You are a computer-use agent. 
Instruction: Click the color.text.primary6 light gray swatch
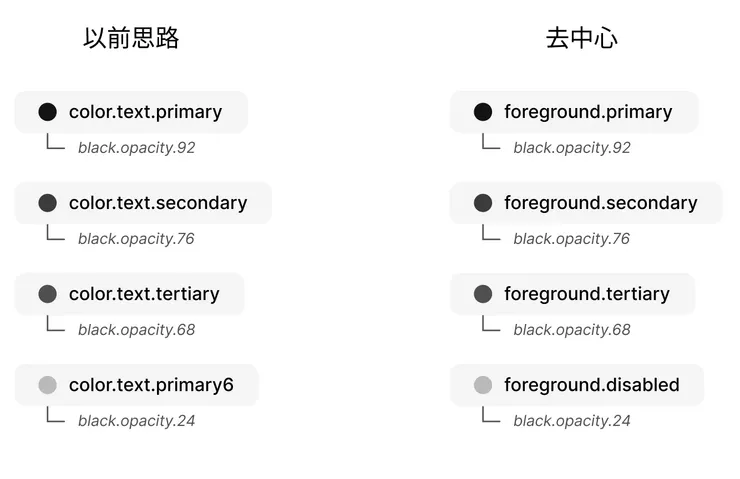[x=47, y=385]
